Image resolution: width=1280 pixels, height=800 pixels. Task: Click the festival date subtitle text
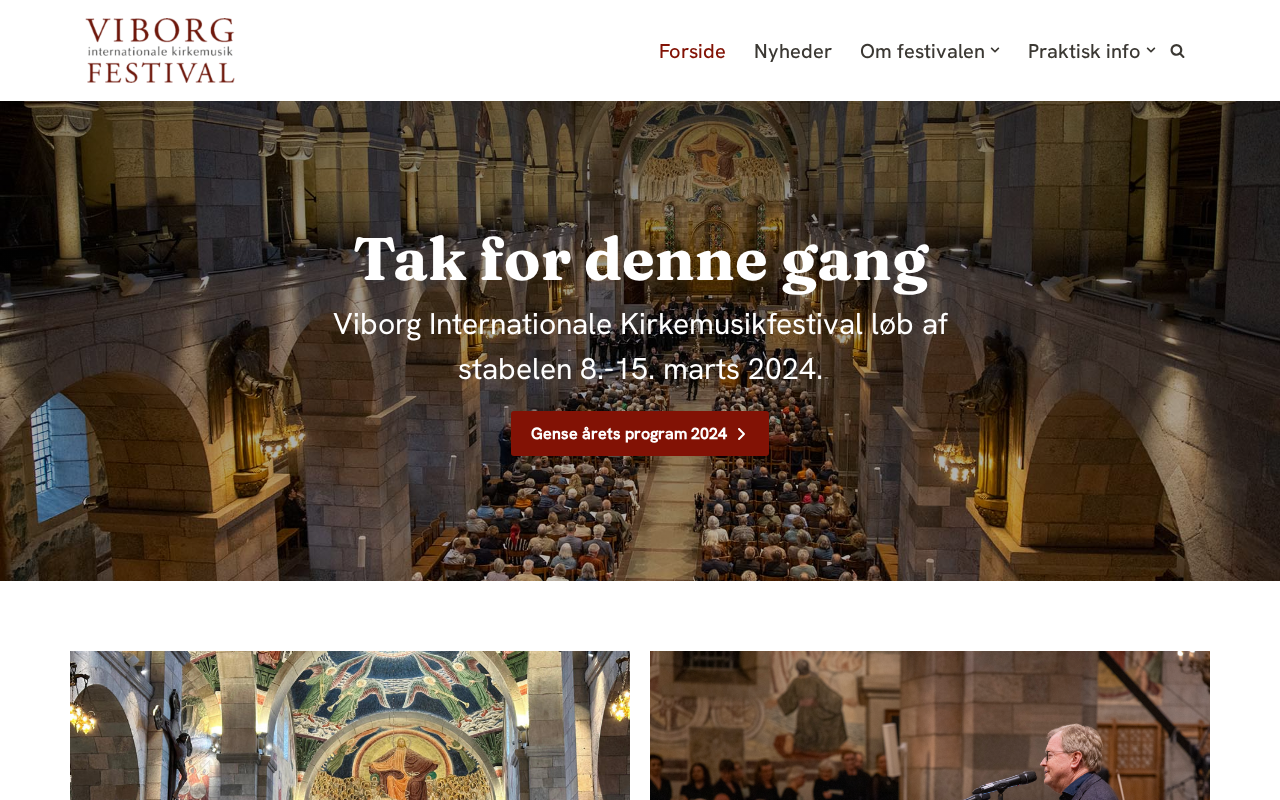pyautogui.click(x=640, y=346)
